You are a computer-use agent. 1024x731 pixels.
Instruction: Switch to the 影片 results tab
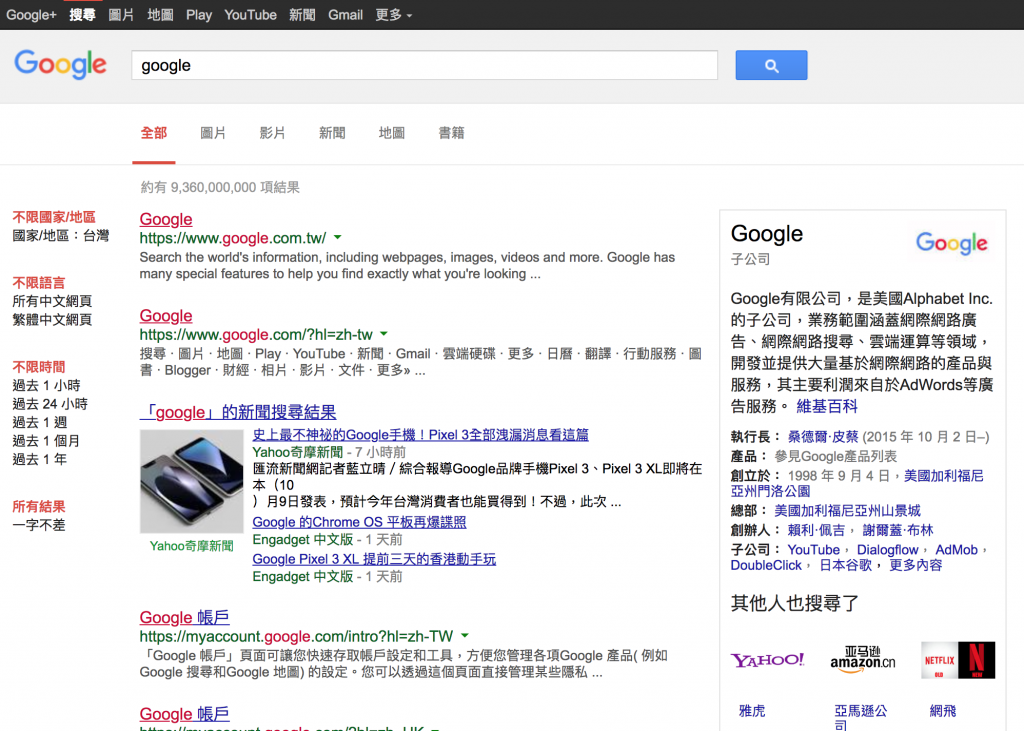coord(272,133)
